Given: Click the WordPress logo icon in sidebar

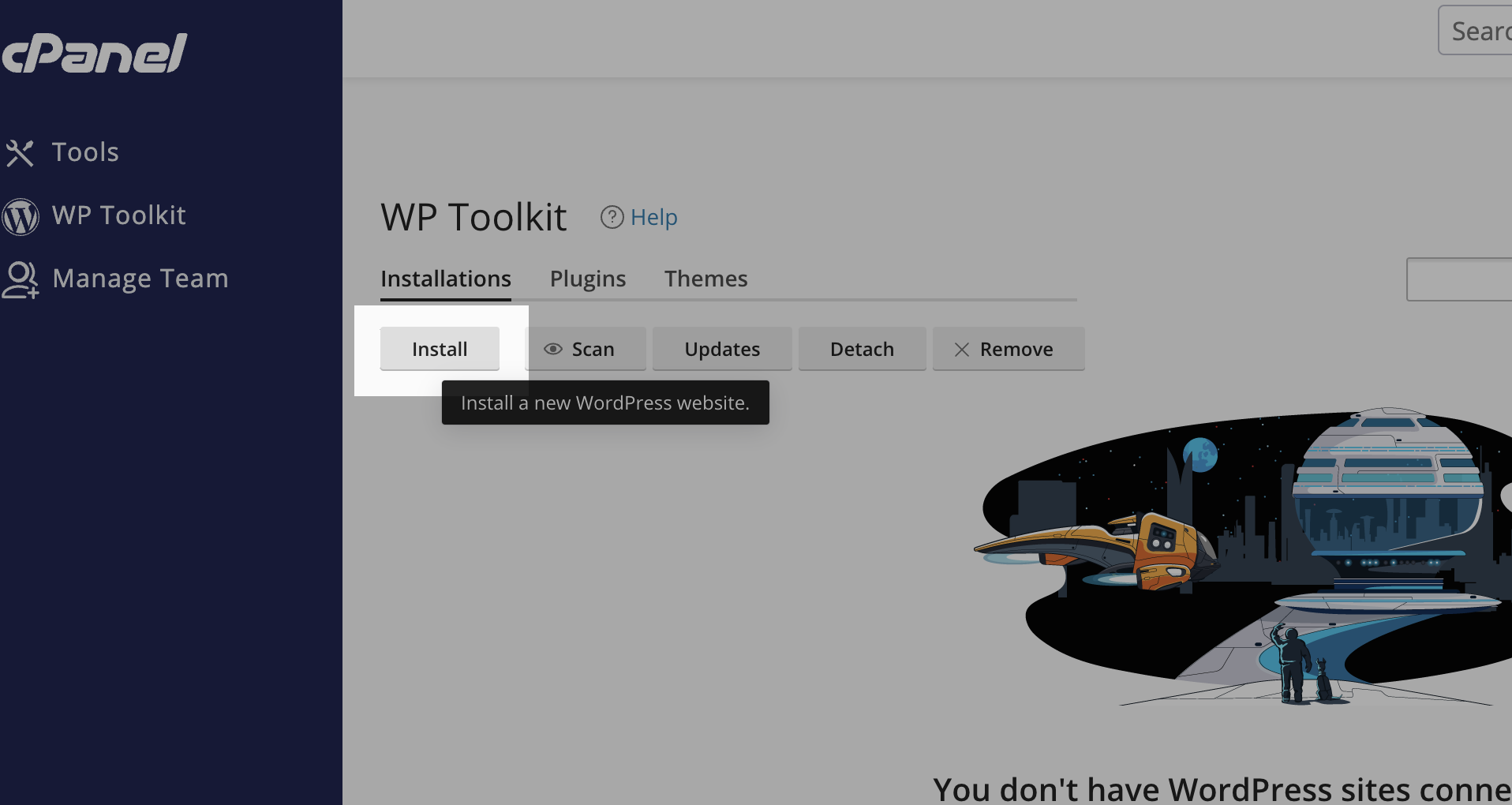Looking at the screenshot, I should point(20,216).
